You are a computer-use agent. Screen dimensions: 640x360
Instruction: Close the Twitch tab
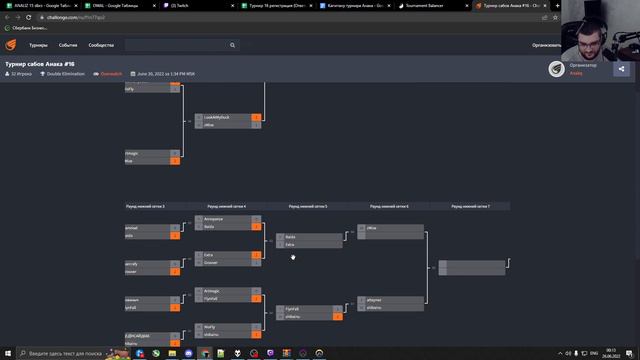coord(233,6)
